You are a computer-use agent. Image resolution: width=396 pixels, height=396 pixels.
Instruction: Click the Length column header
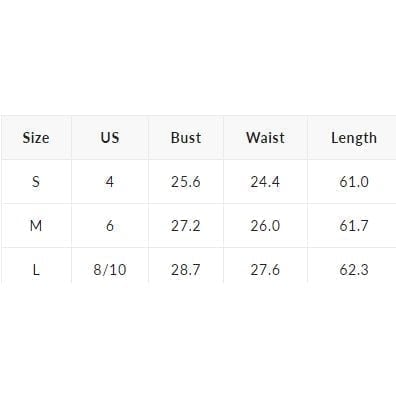click(354, 138)
